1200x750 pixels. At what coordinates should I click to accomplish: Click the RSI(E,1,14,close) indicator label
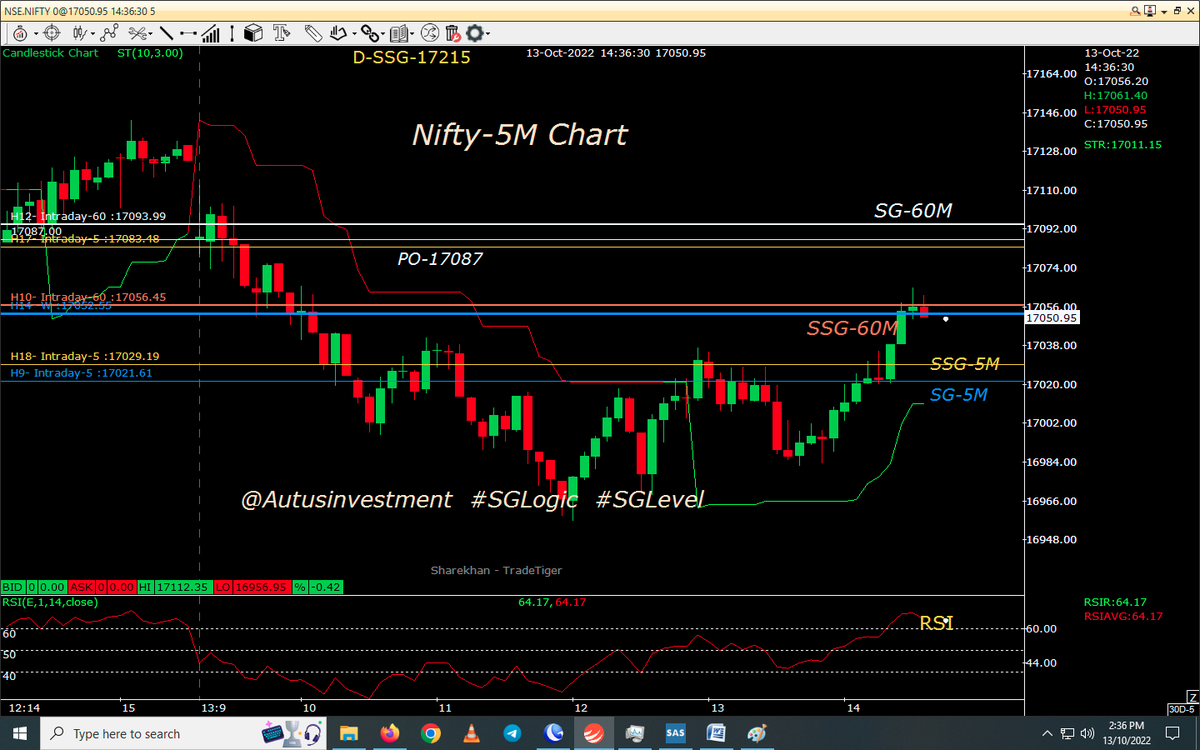click(x=50, y=602)
